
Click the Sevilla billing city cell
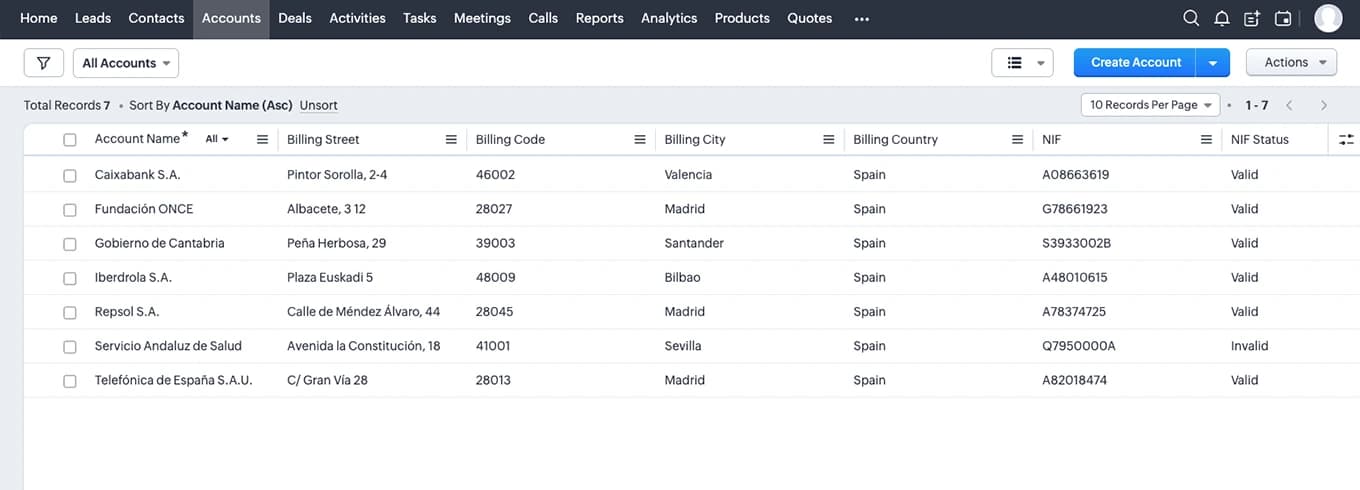click(683, 347)
